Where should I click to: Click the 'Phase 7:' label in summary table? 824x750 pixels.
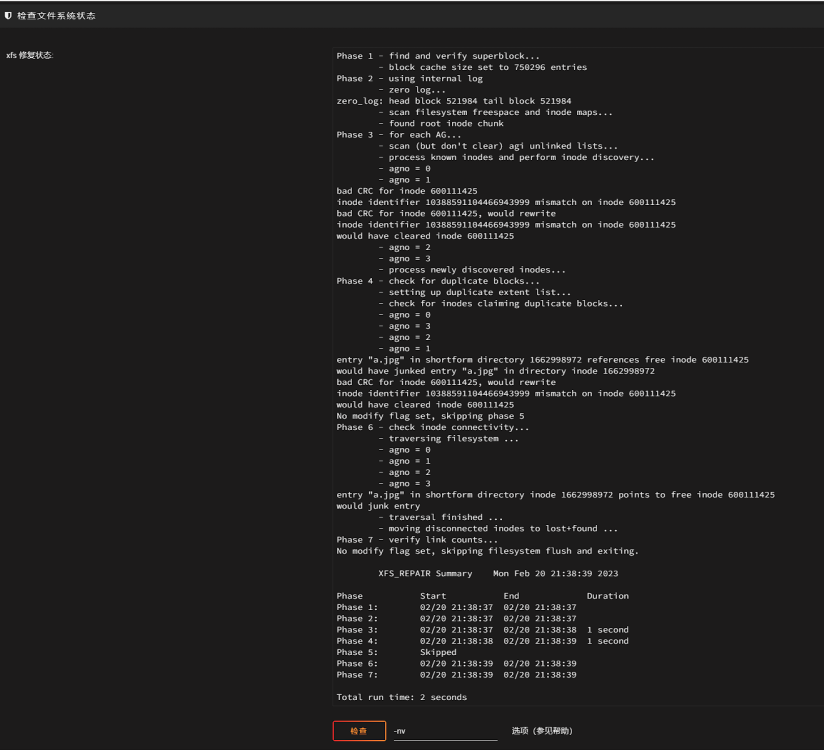pyautogui.click(x=357, y=675)
